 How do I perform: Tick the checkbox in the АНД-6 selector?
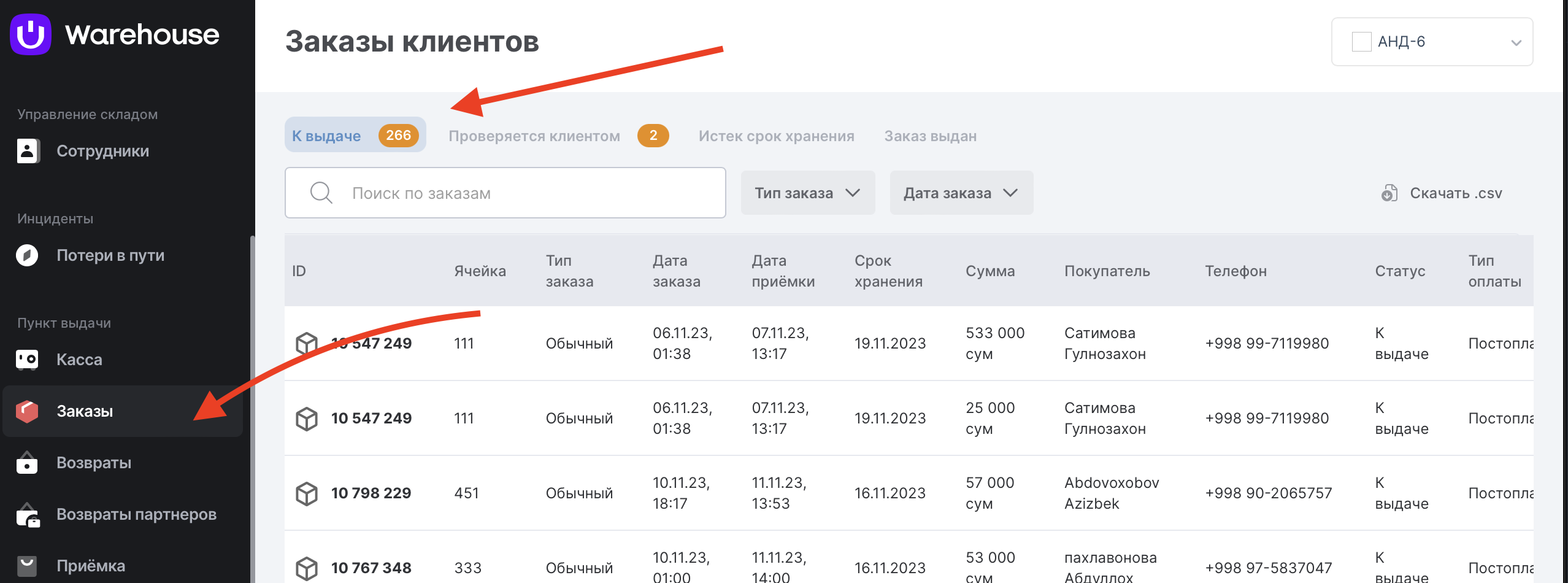point(1362,41)
